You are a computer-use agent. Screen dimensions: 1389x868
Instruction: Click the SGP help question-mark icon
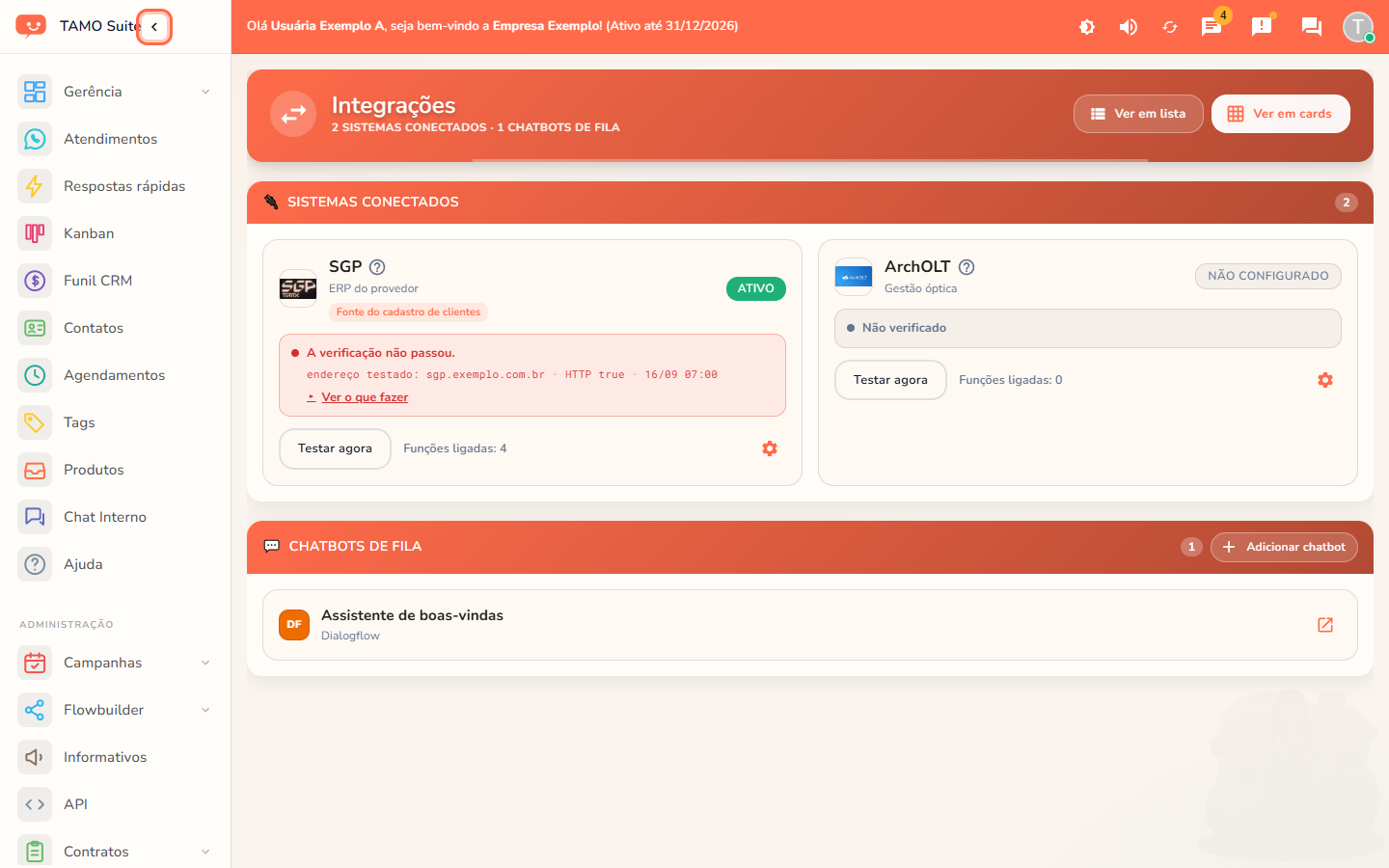click(377, 267)
